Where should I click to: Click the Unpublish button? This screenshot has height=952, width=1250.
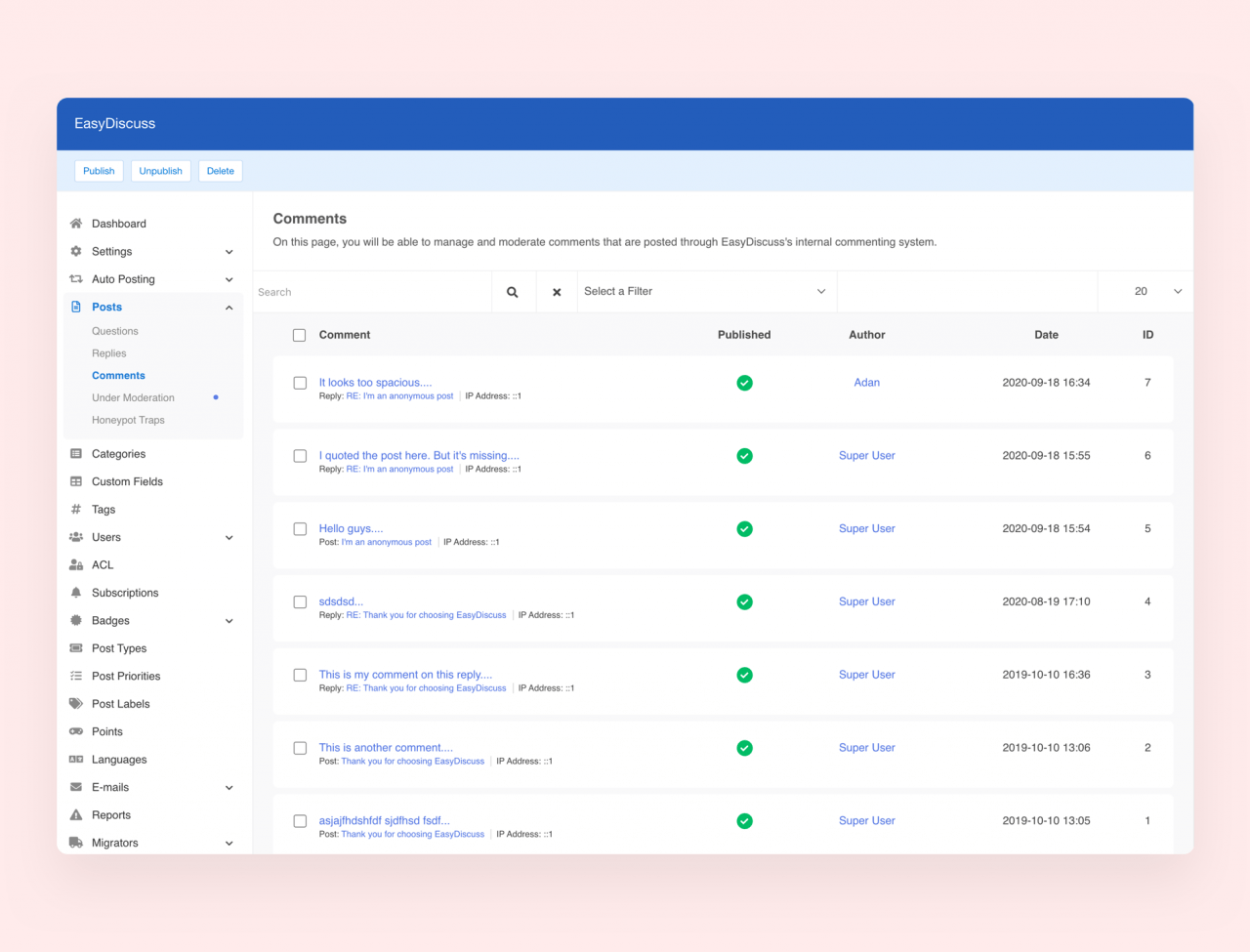coord(160,171)
